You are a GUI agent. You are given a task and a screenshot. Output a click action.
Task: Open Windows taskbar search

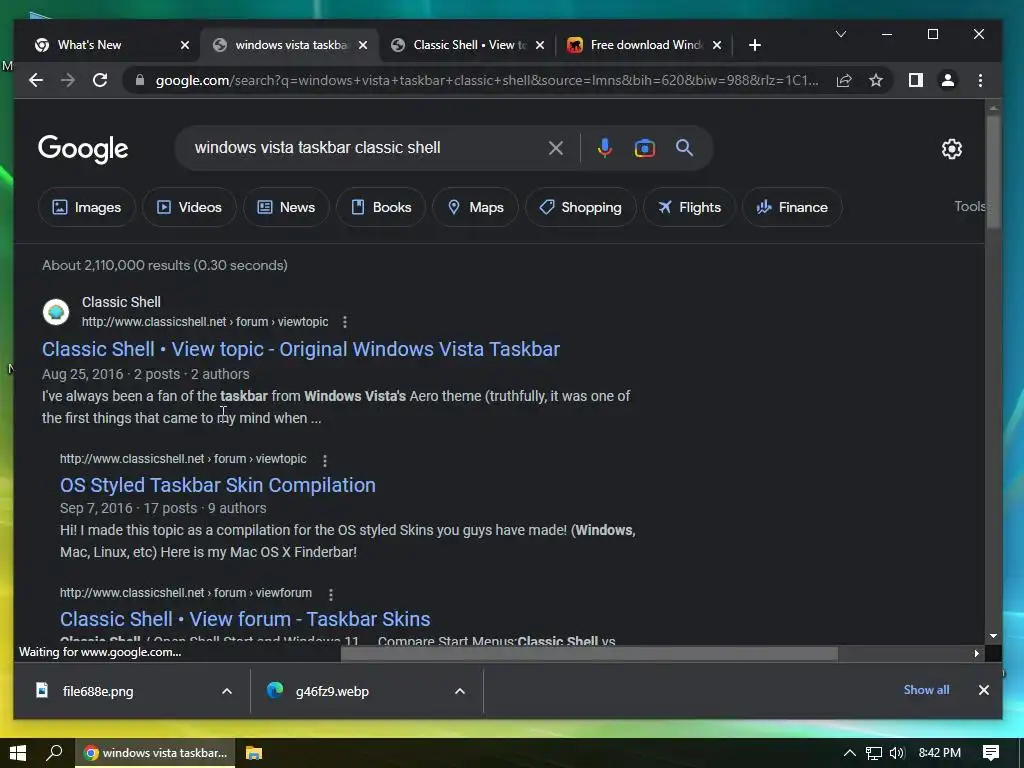click(54, 753)
